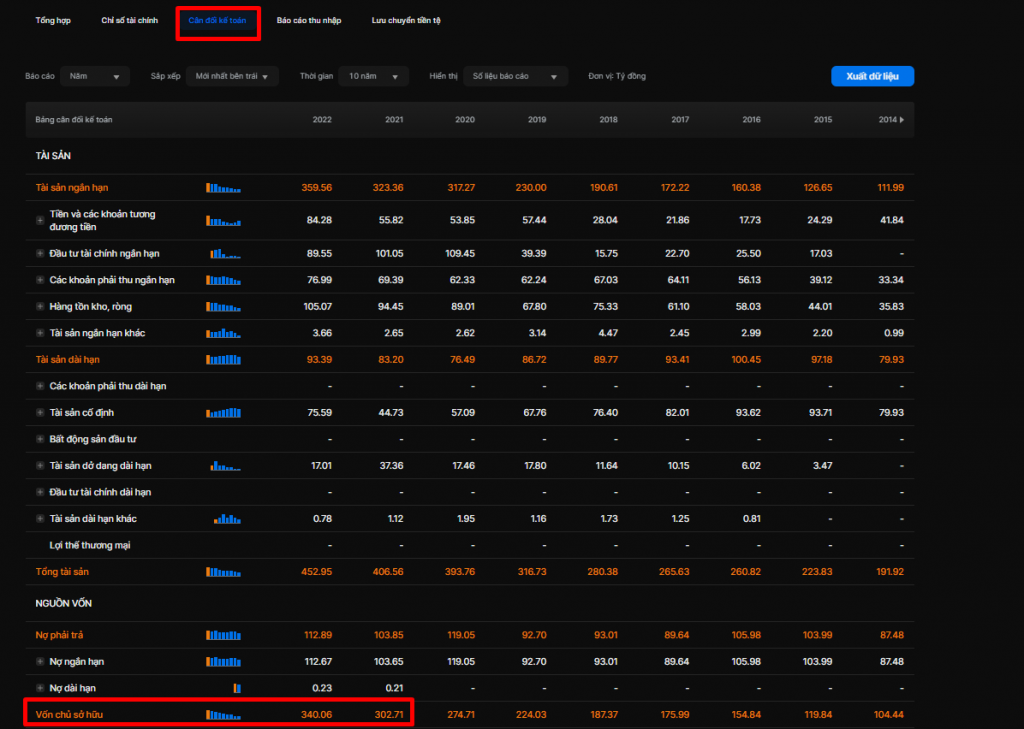The width and height of the screenshot is (1024, 729).
Task: Expand the Hàng tồn kho, ròng row
Action: [40, 306]
